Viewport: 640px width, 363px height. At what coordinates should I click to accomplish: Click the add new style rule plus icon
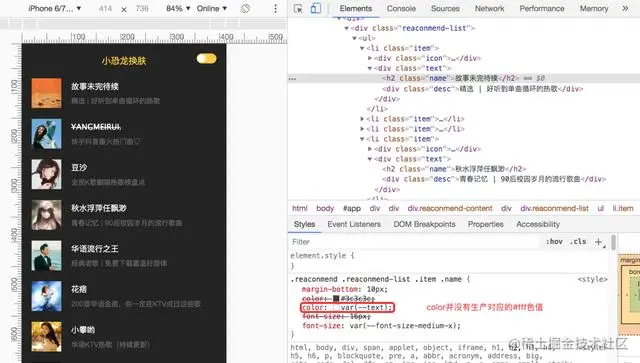(x=598, y=242)
